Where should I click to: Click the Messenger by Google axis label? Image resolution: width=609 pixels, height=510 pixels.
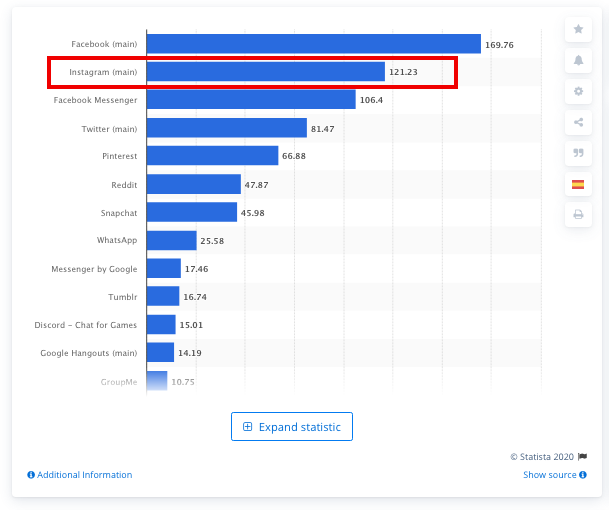pyautogui.click(x=94, y=269)
